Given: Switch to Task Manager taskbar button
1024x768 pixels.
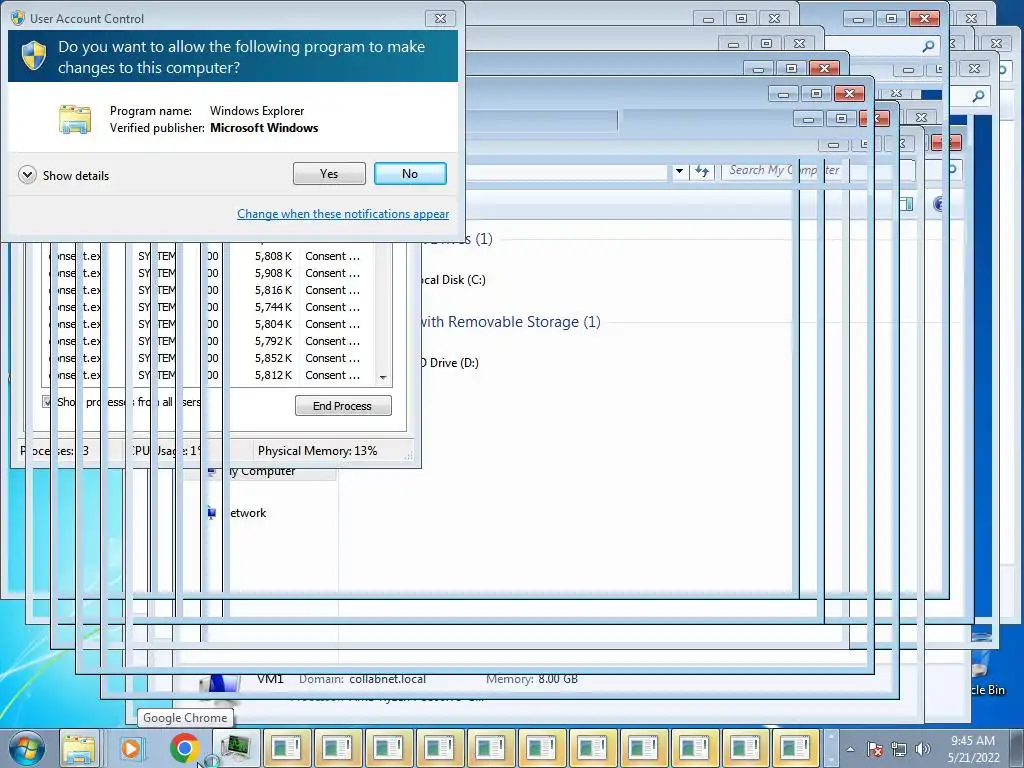Looking at the screenshot, I should [236, 748].
